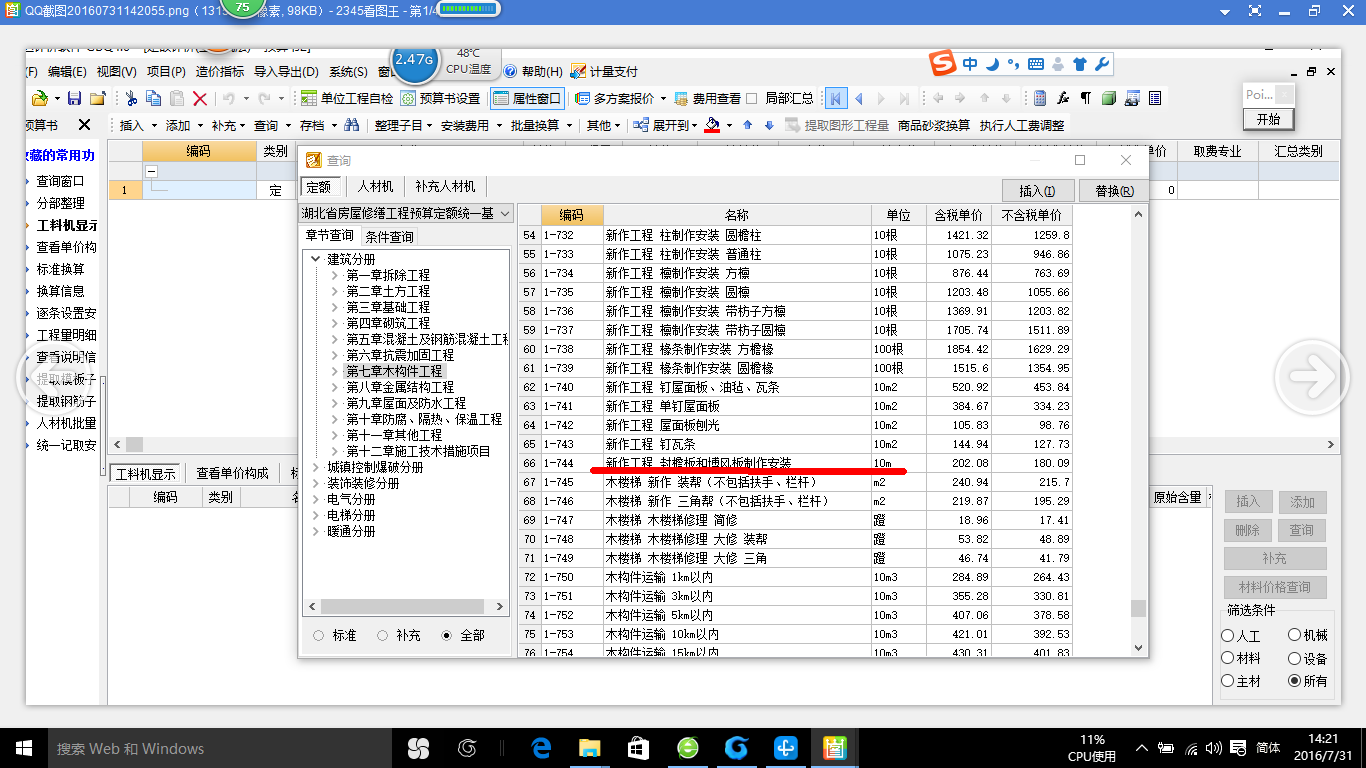Click the image viewer next arrow

point(1311,377)
